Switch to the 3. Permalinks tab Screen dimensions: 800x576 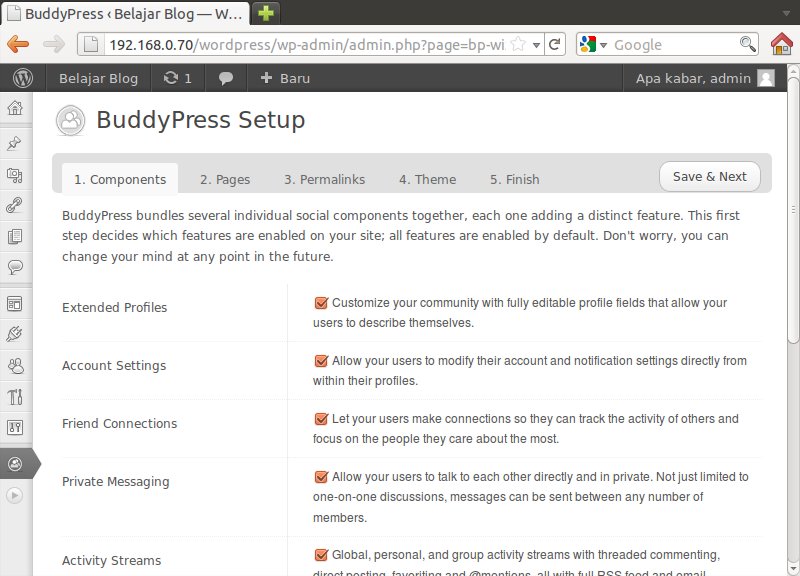pyautogui.click(x=324, y=180)
